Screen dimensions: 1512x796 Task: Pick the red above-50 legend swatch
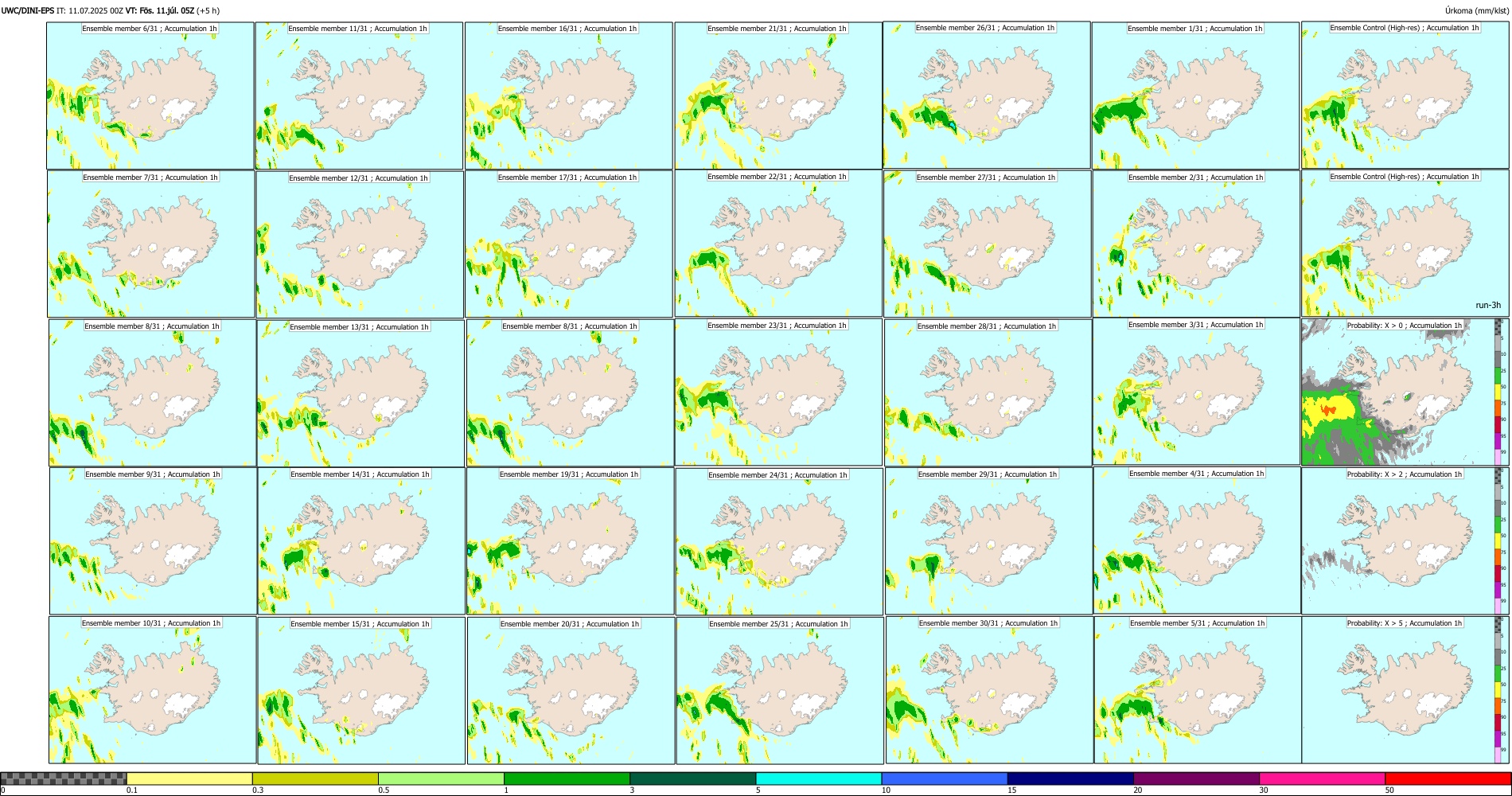point(1448,778)
